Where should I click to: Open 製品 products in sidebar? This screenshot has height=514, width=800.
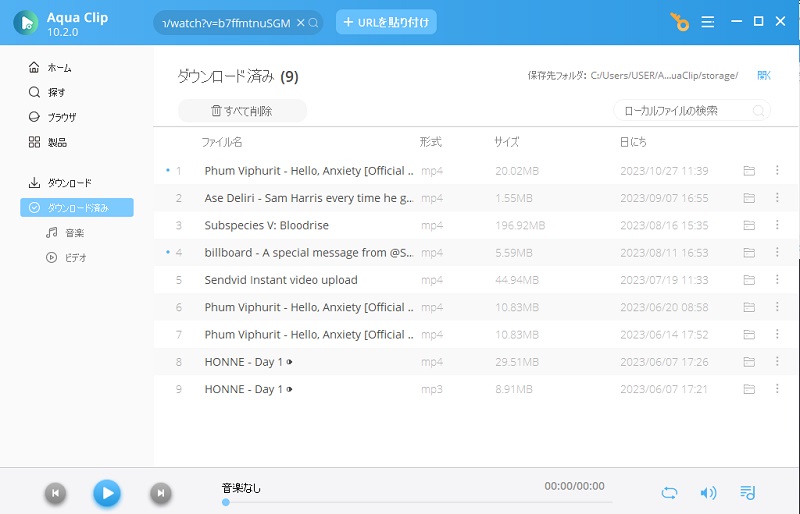[x=47, y=142]
